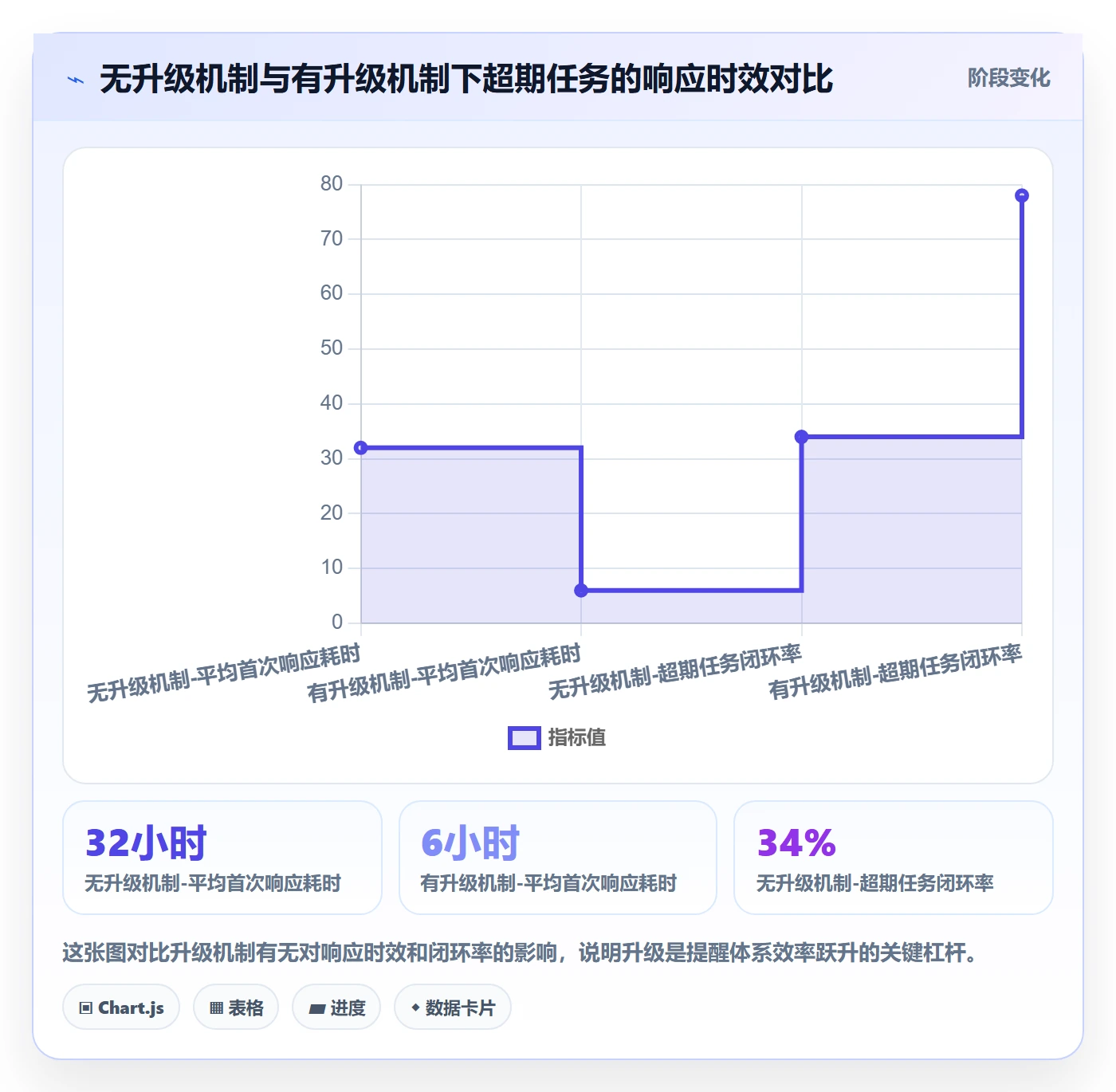Viewport: 1116px width, 1092px height.
Task: Click the chart title text
Action: (466, 79)
